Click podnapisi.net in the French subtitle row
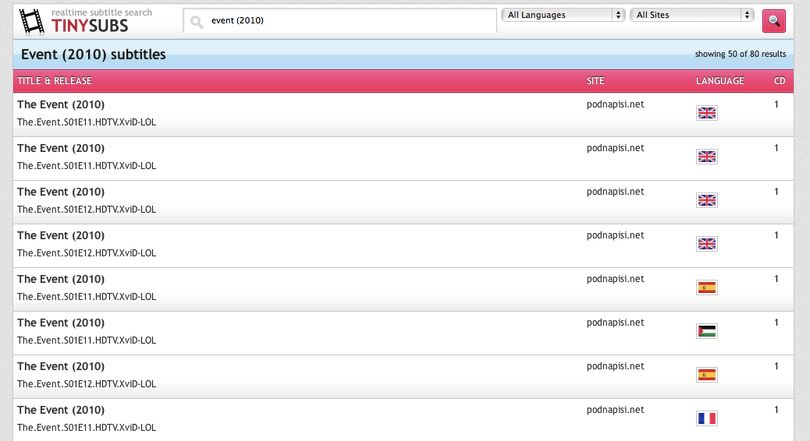 point(615,410)
